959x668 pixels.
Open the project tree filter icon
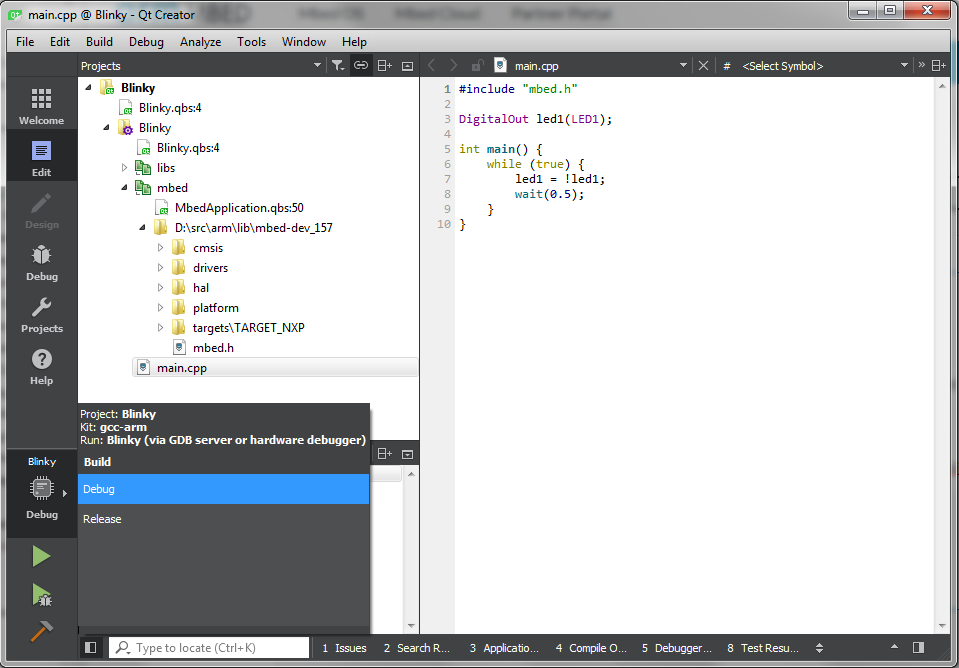[x=338, y=64]
